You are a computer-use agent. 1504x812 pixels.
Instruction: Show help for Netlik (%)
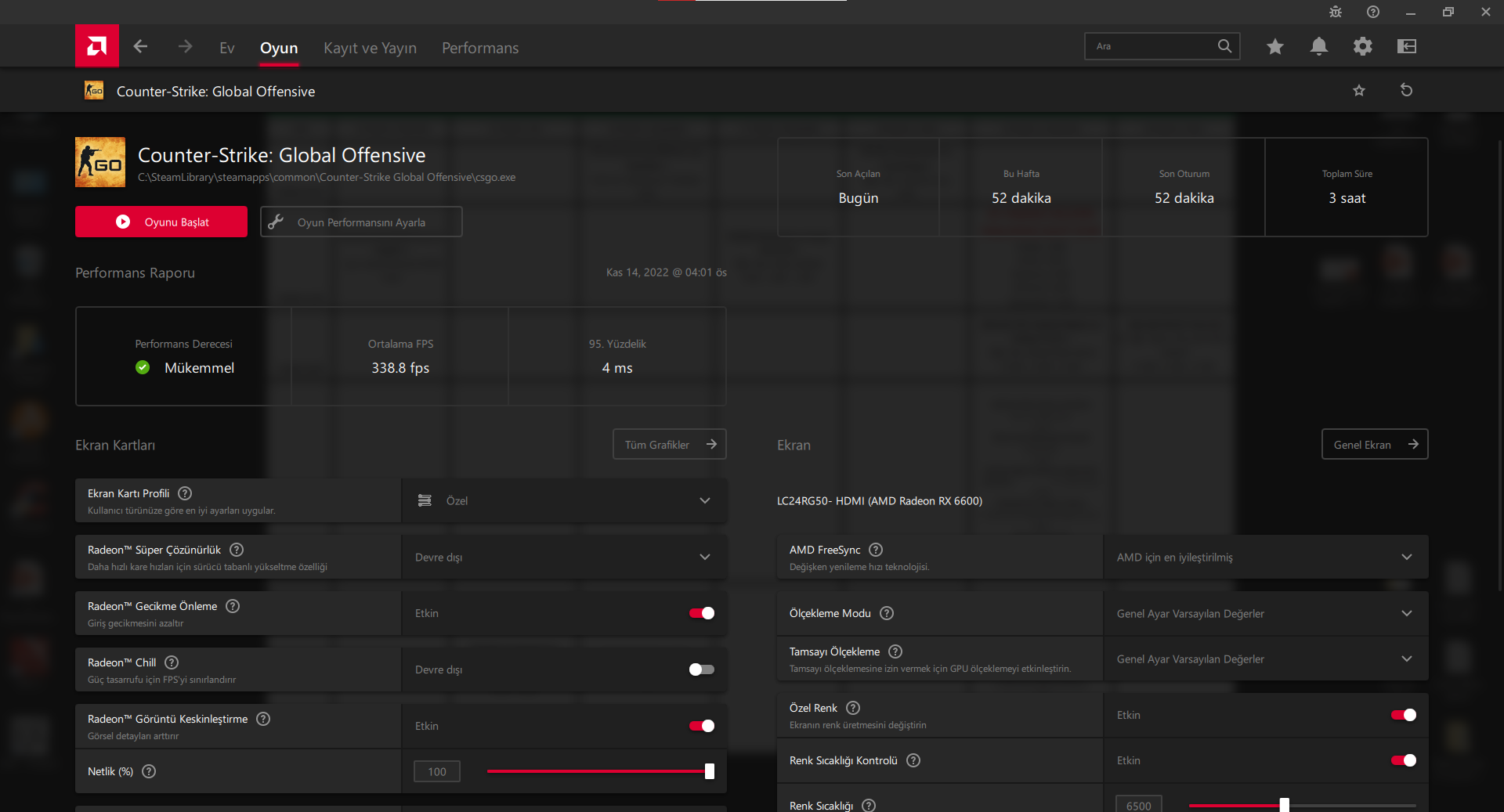point(149,771)
